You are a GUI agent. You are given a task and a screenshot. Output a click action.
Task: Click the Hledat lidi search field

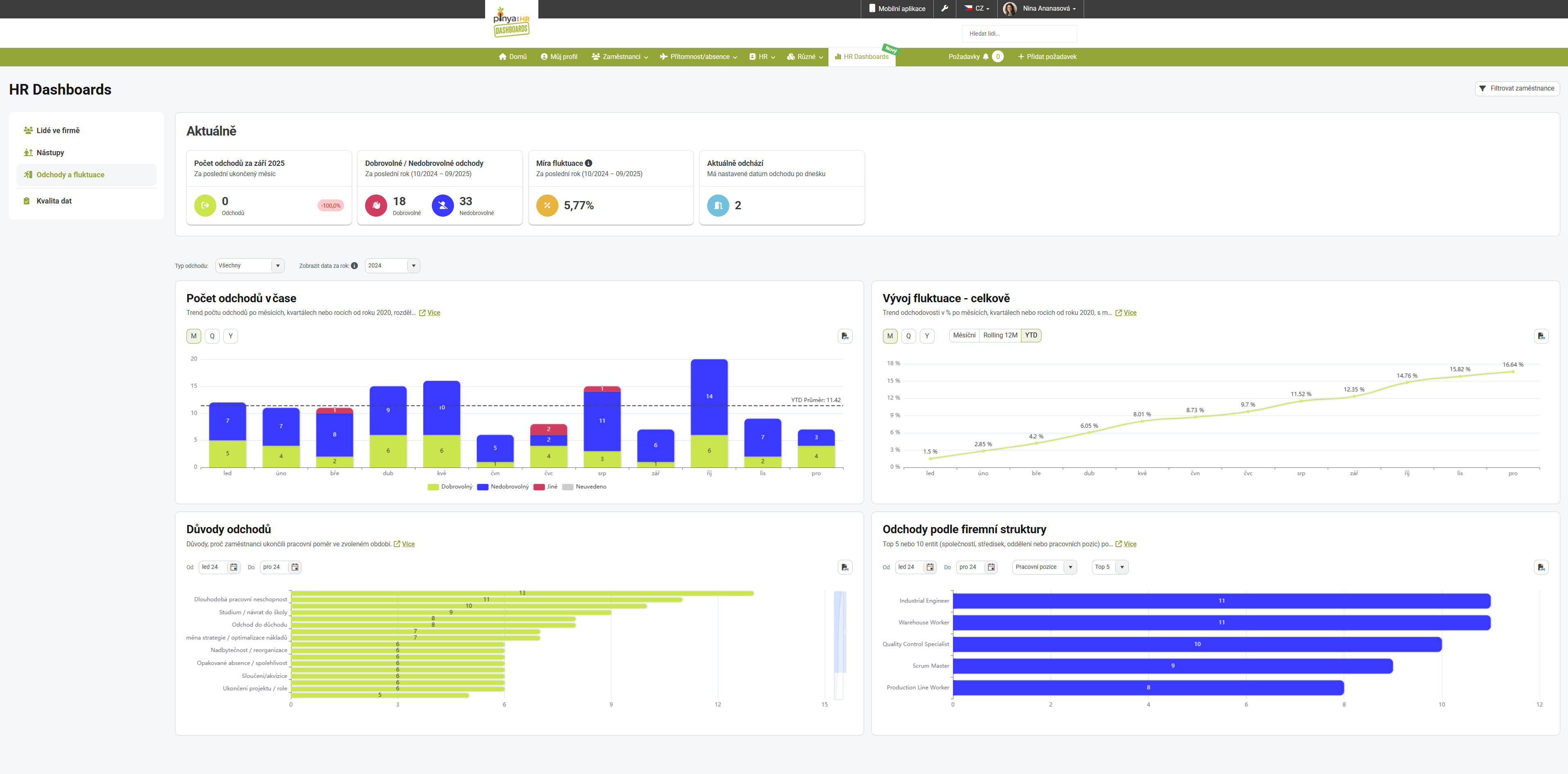1019,34
